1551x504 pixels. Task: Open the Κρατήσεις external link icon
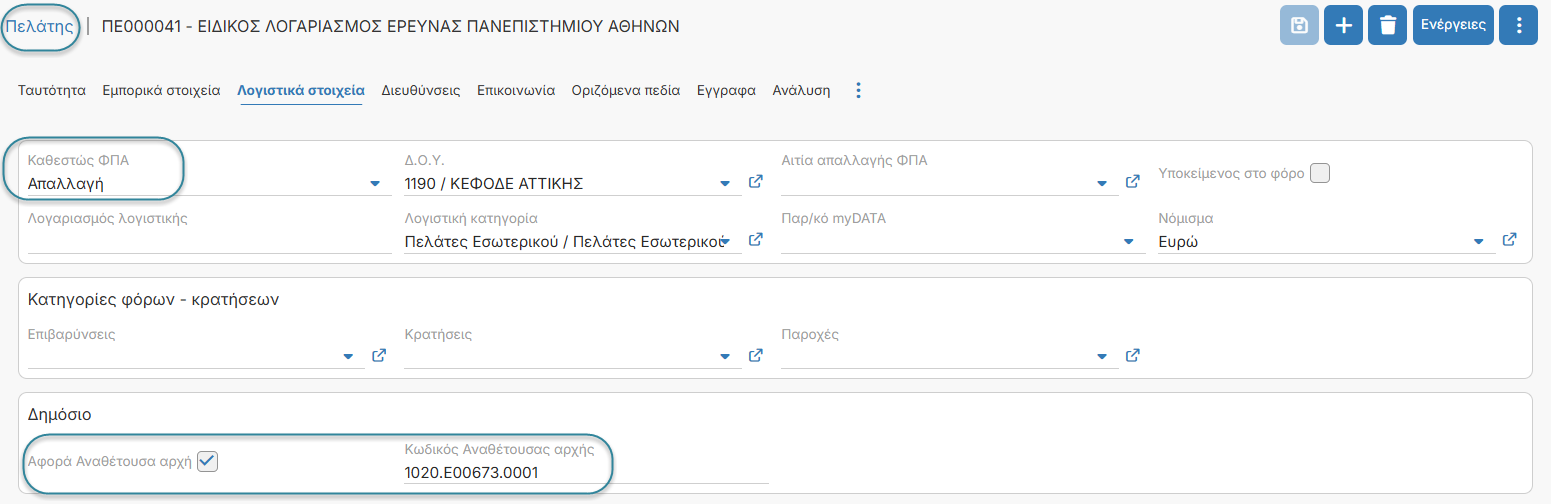756,355
